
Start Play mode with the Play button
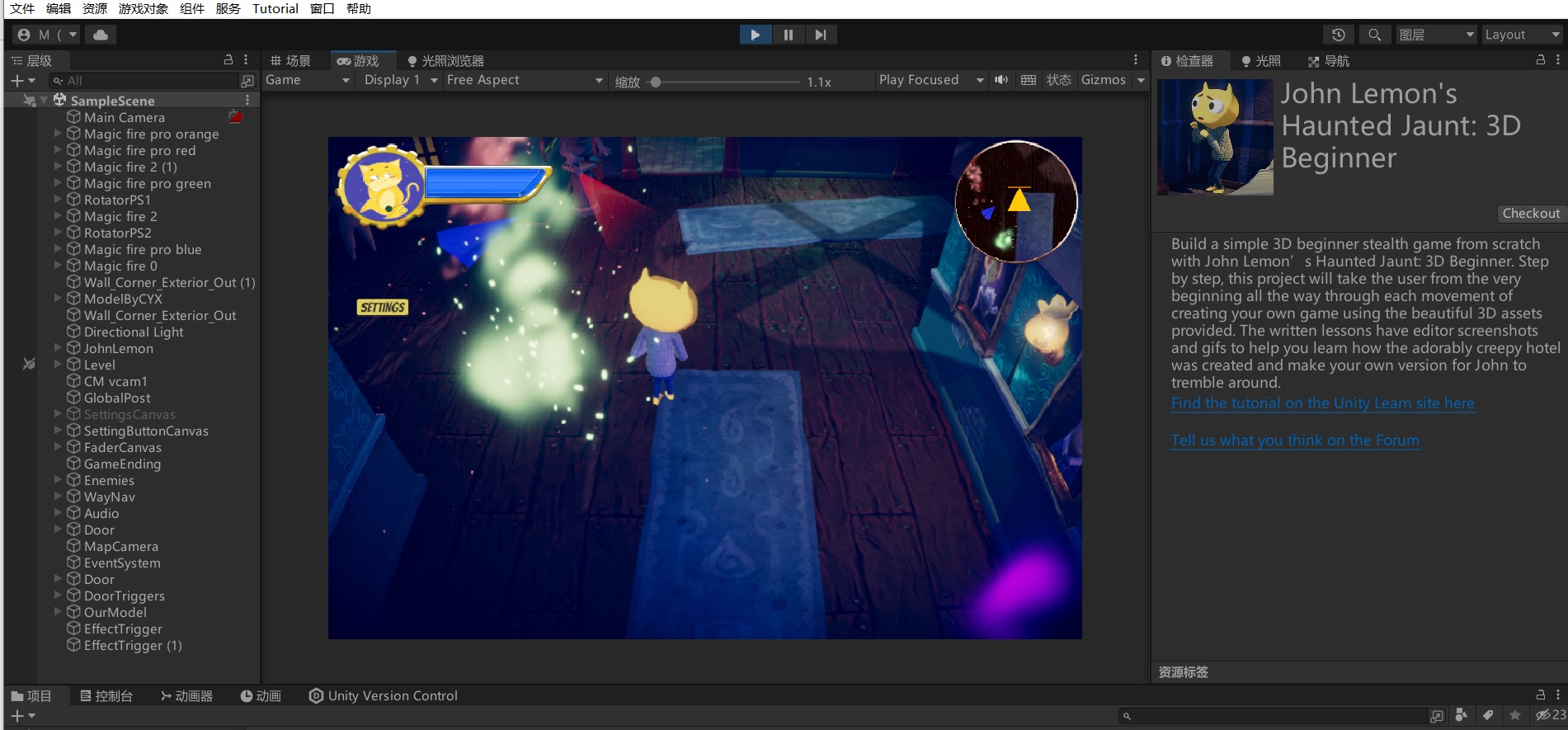[x=755, y=35]
